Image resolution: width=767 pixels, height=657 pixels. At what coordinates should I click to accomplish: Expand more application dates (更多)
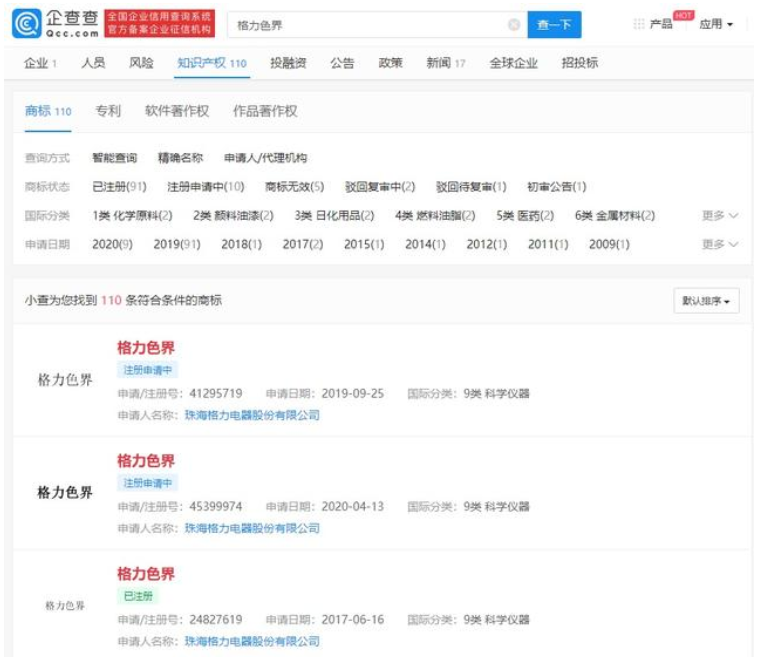pos(720,244)
